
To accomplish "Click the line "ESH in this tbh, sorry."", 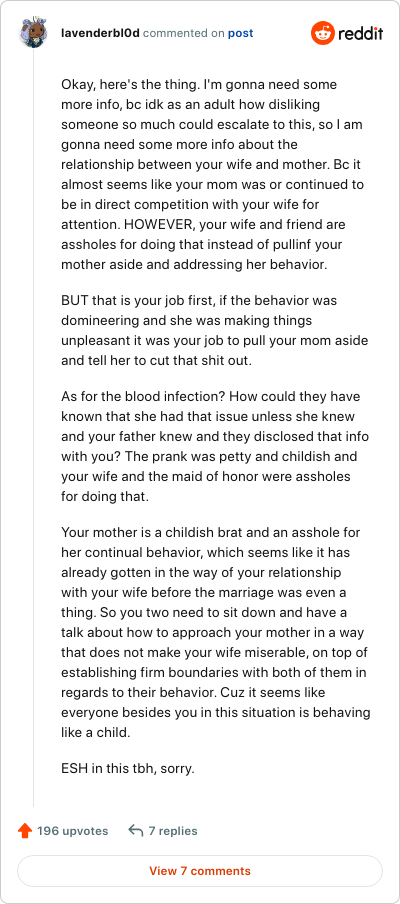I will tap(128, 769).
